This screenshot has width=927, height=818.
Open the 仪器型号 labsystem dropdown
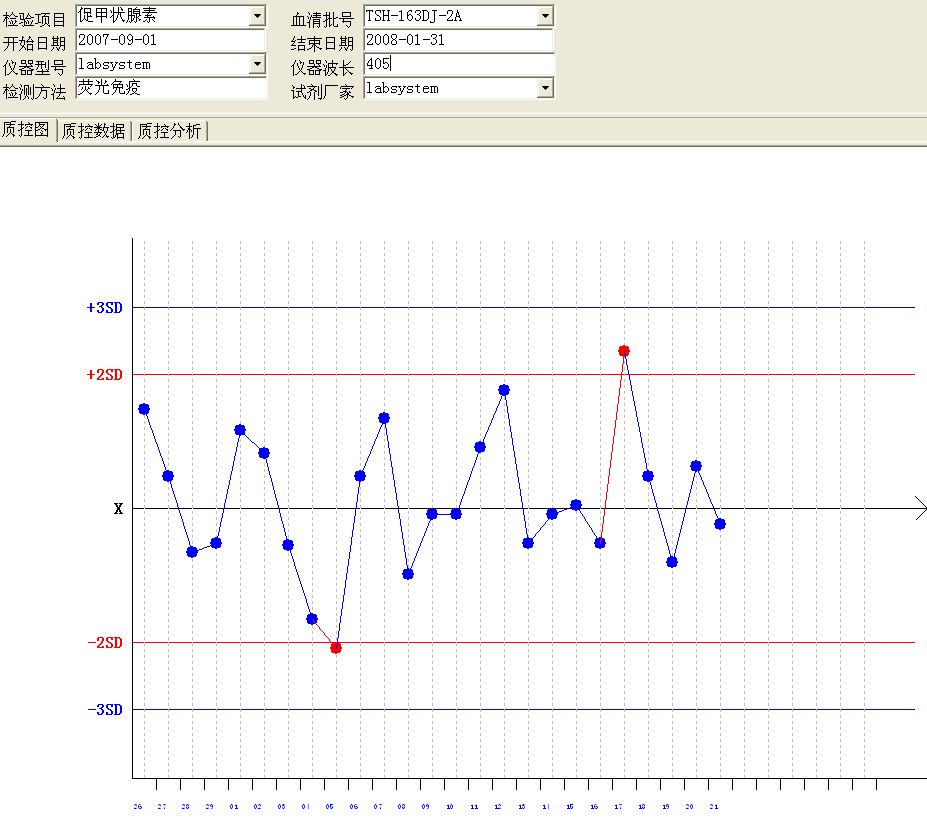pyautogui.click(x=257, y=64)
